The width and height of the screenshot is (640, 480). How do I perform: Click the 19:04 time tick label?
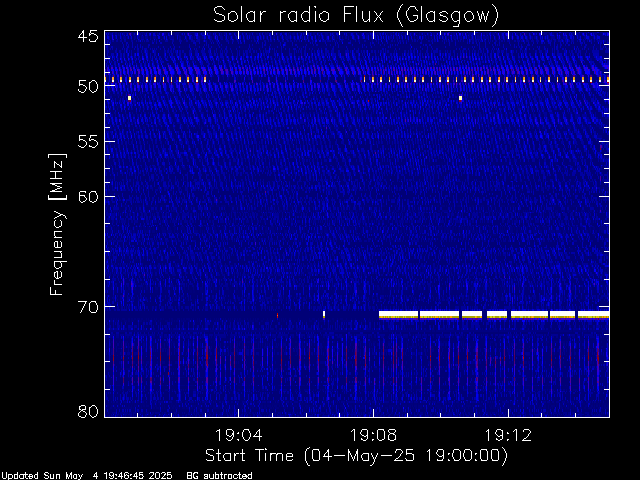[x=238, y=435]
